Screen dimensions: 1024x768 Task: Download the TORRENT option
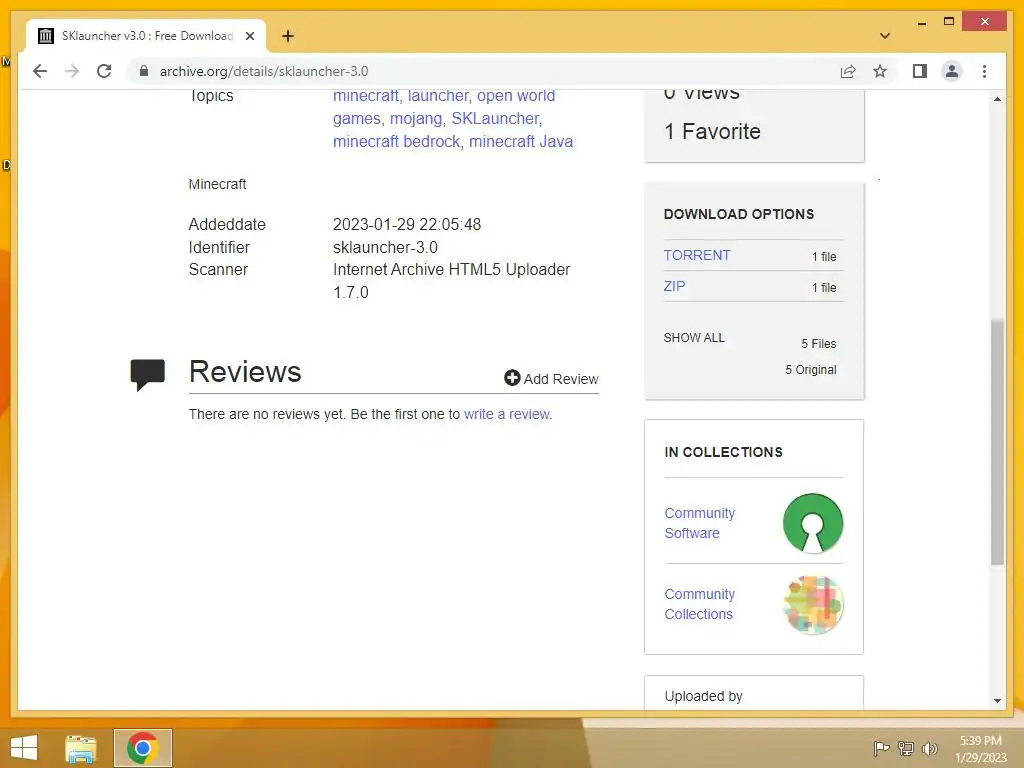[x=697, y=255]
